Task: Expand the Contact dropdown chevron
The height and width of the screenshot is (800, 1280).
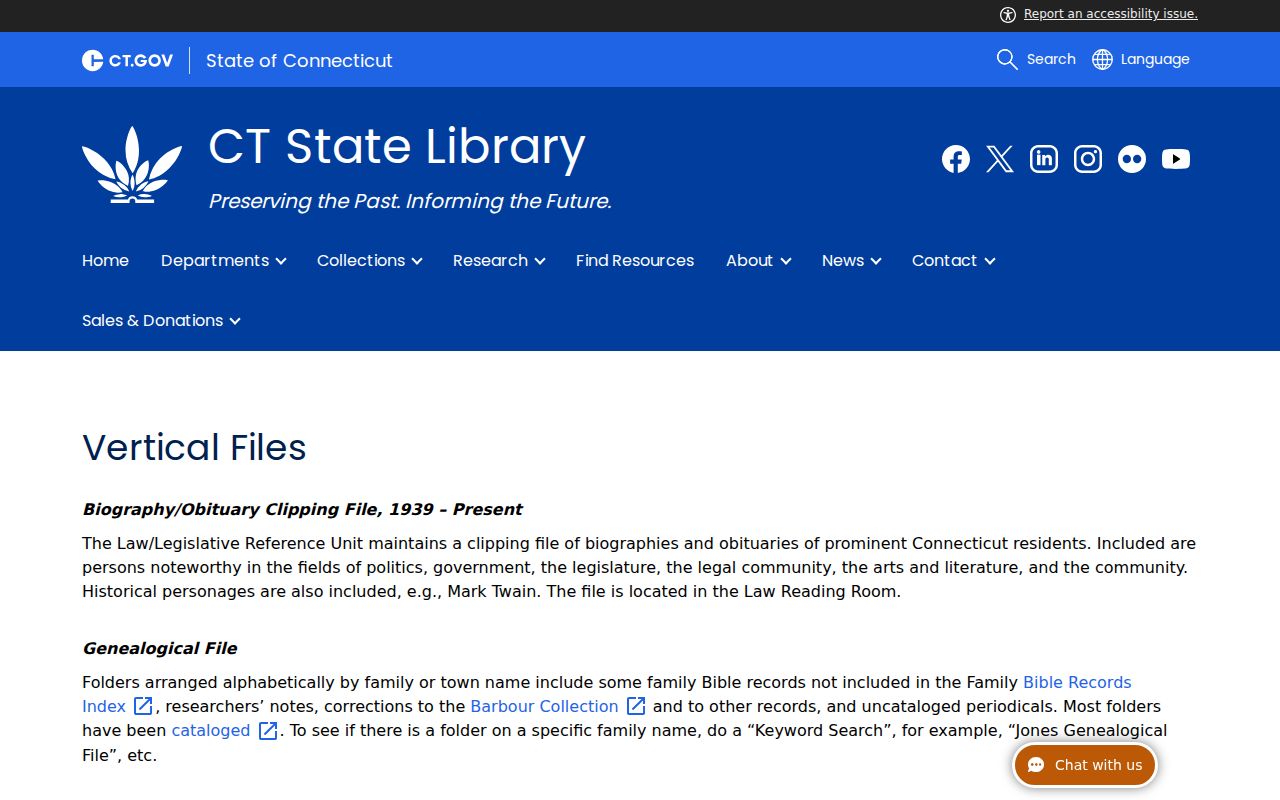Action: [x=990, y=261]
